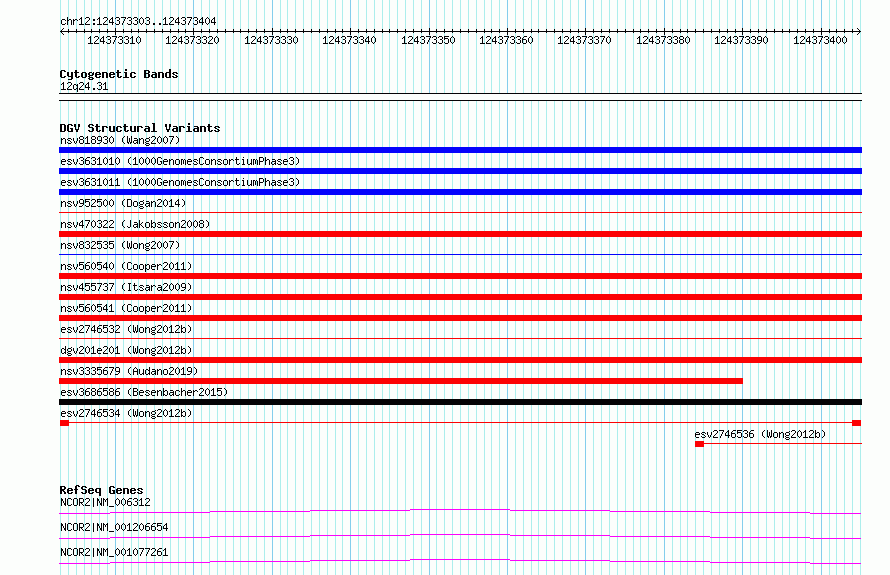Open the nsv832535 (Wong2007) variant
The width and height of the screenshot is (890, 575).
120,245
